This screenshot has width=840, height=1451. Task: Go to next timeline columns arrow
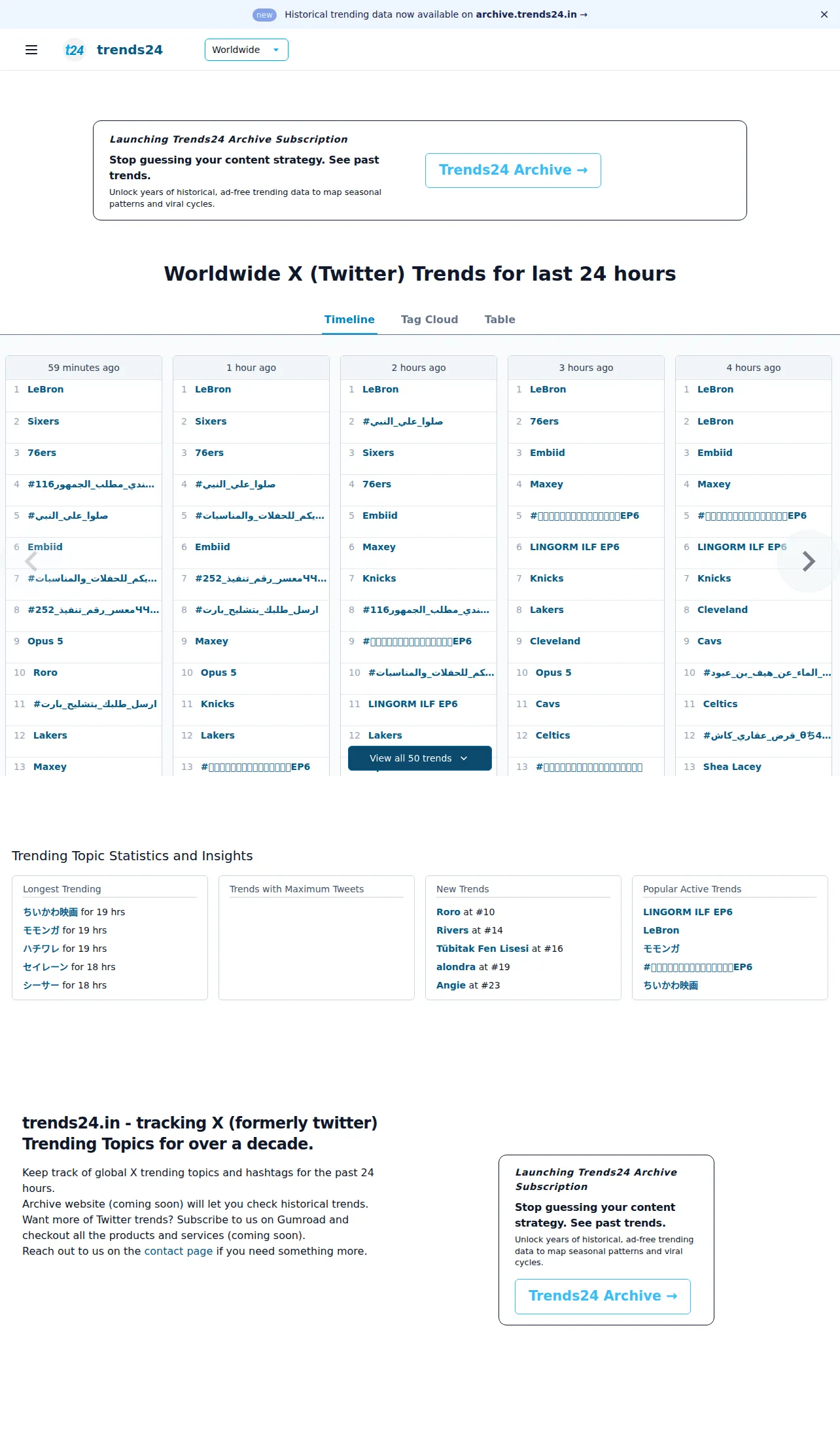(x=809, y=561)
